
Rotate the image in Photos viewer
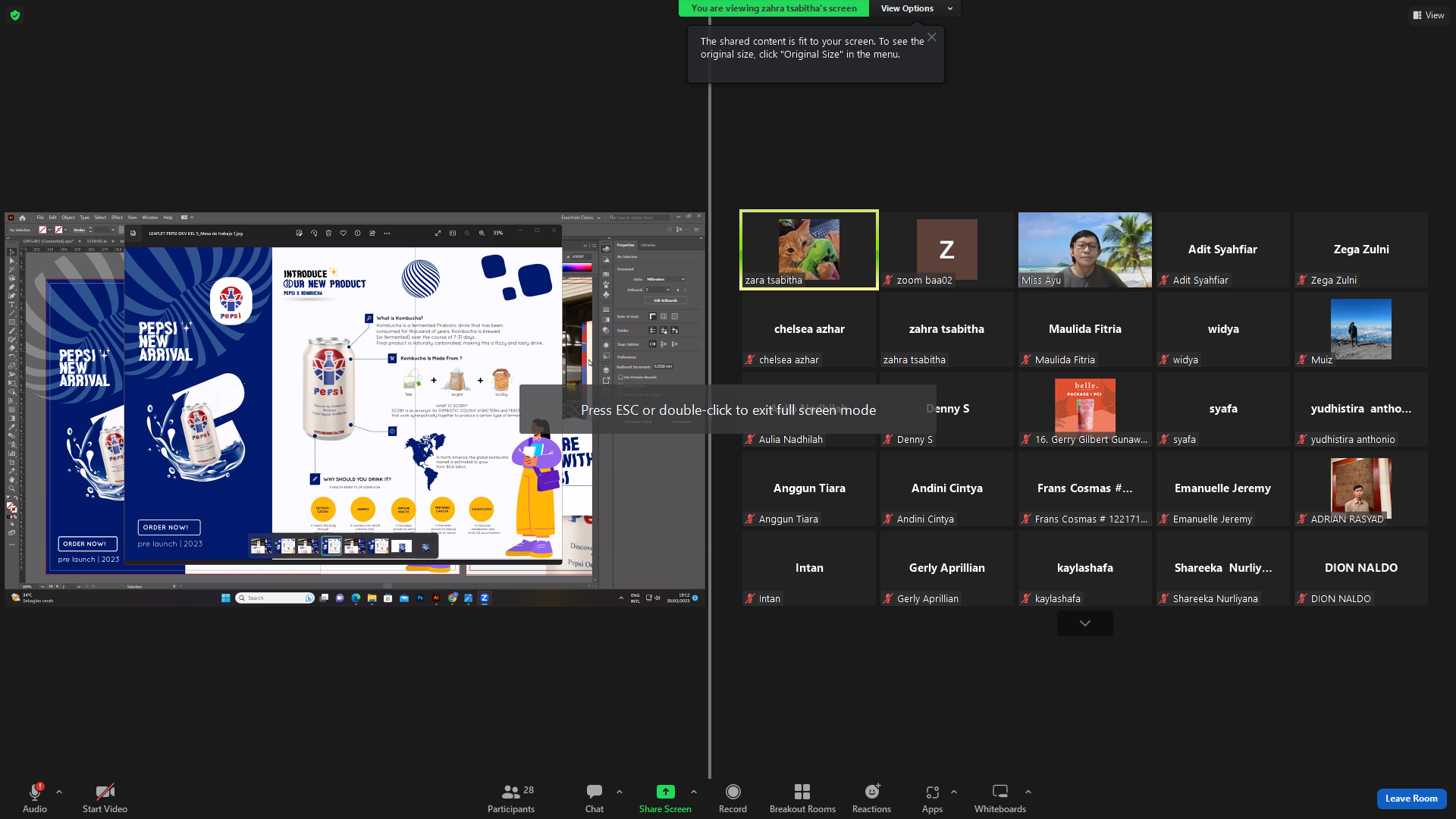point(314,234)
